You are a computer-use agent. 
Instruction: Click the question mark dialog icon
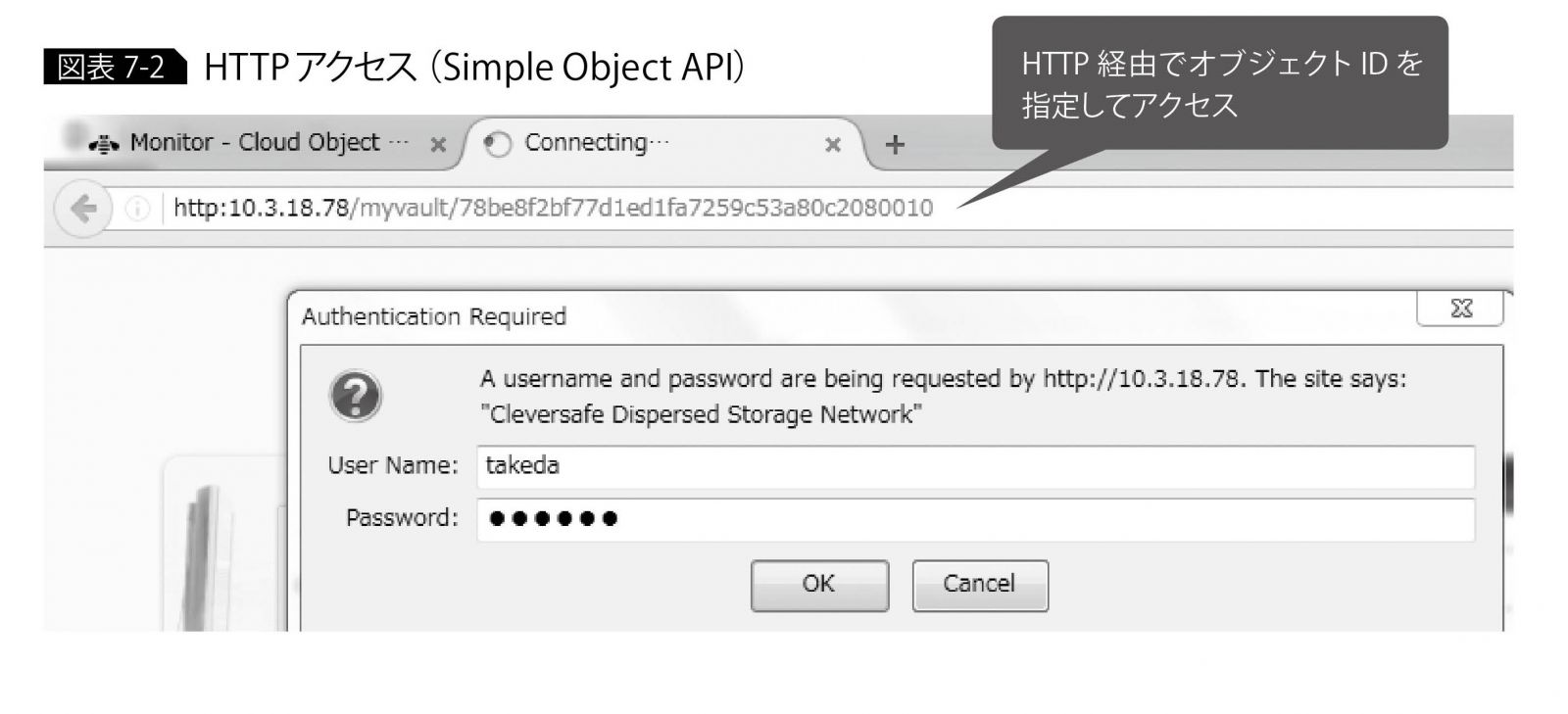click(x=355, y=396)
